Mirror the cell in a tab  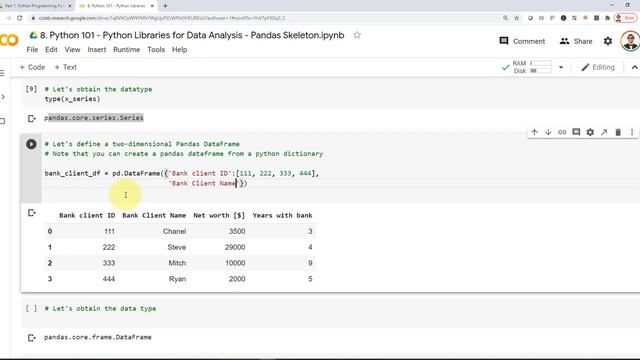[604, 132]
